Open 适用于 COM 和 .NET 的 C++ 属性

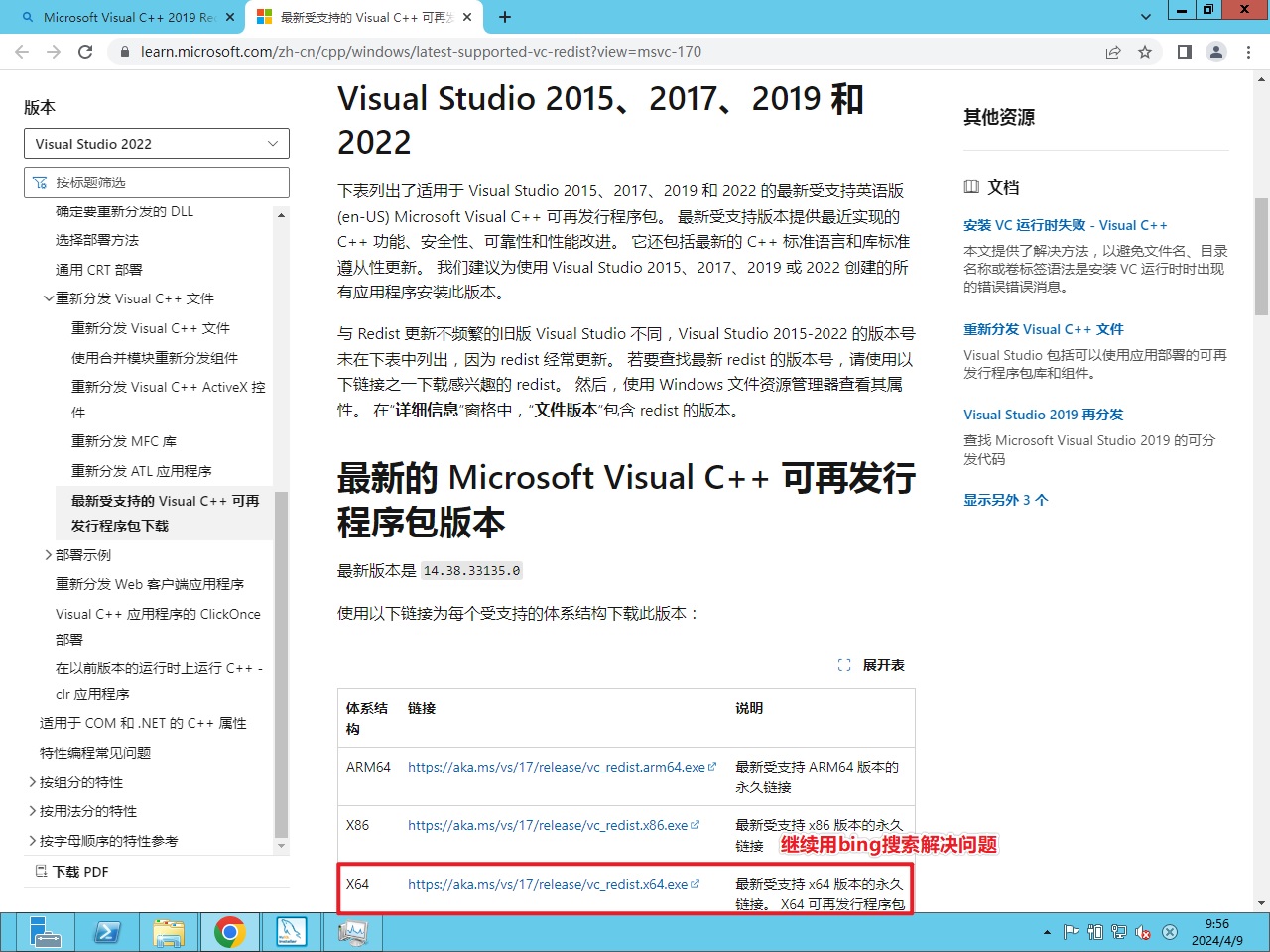(143, 723)
